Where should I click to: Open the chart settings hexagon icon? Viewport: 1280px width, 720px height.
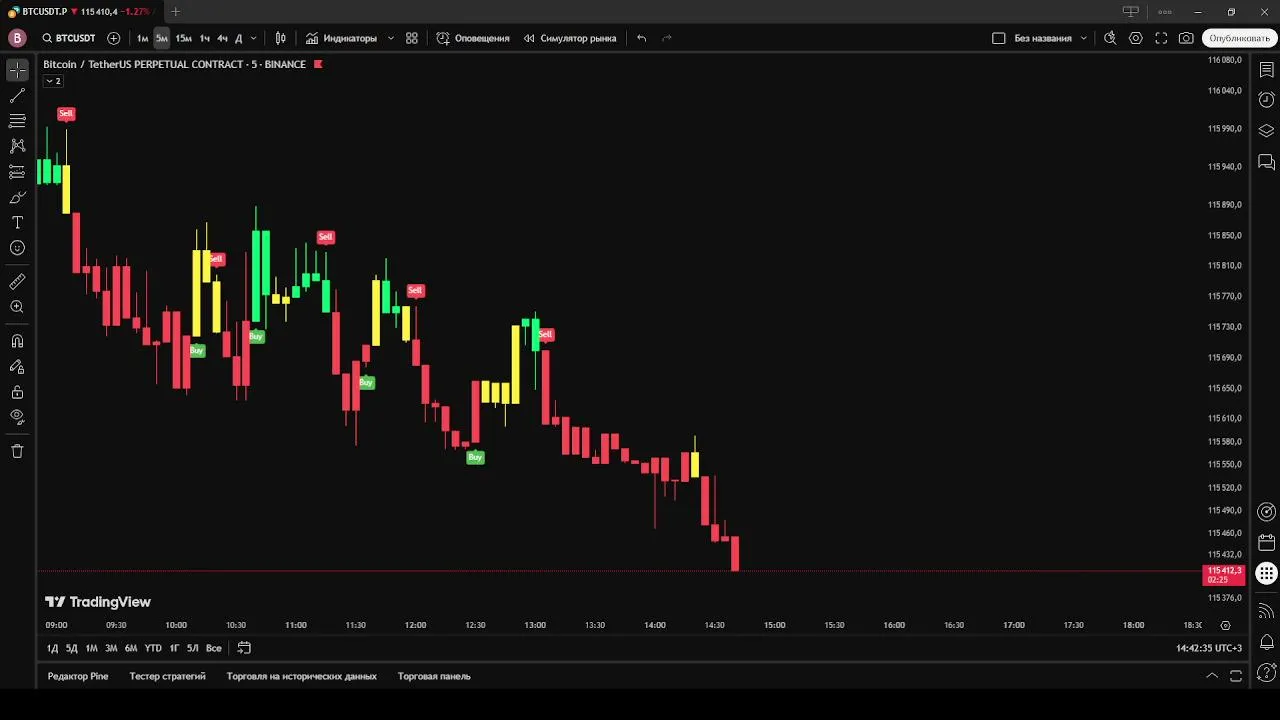pos(1136,38)
